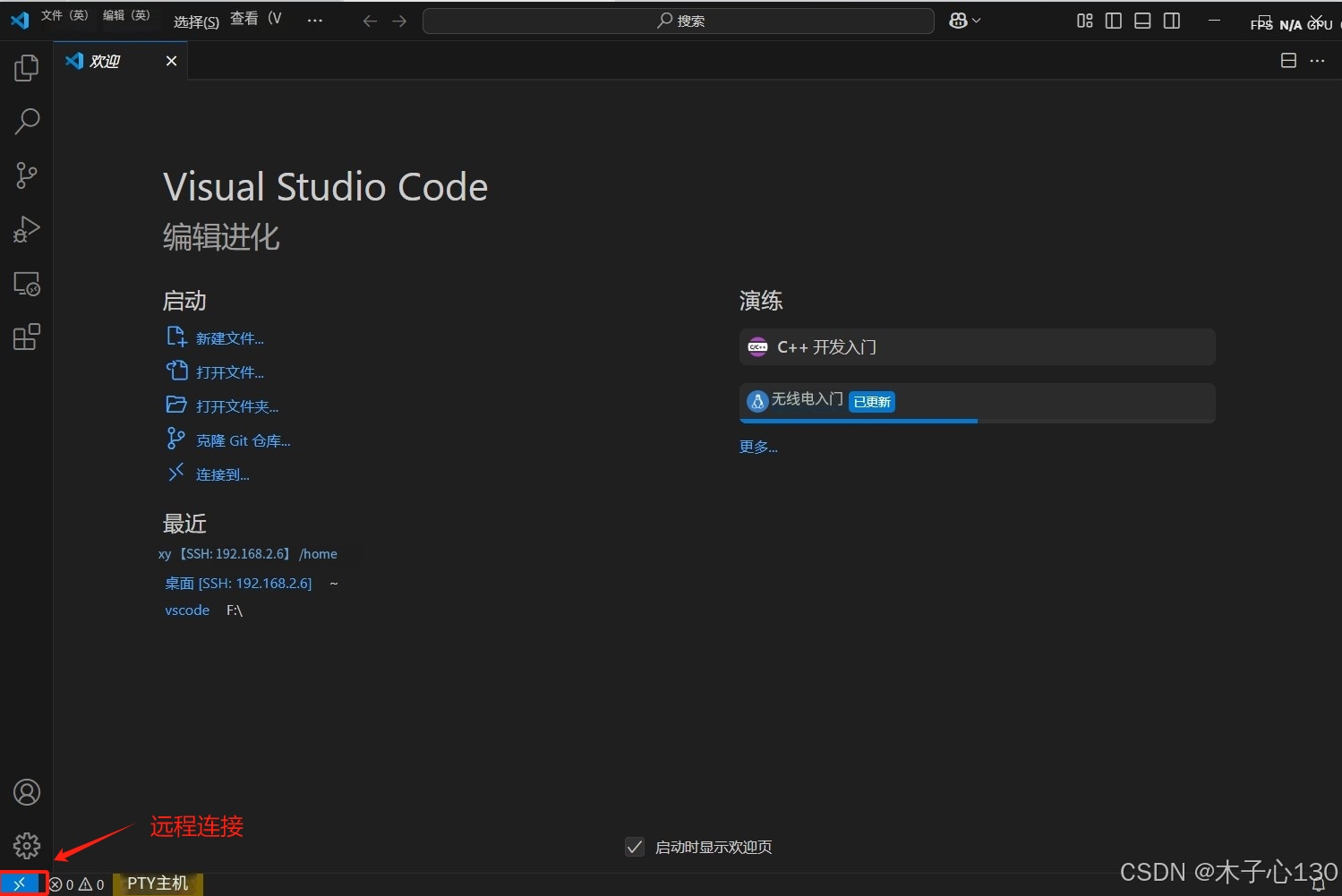This screenshot has height=896, width=1342.
Task: Go back with the left arrow
Action: tap(370, 21)
